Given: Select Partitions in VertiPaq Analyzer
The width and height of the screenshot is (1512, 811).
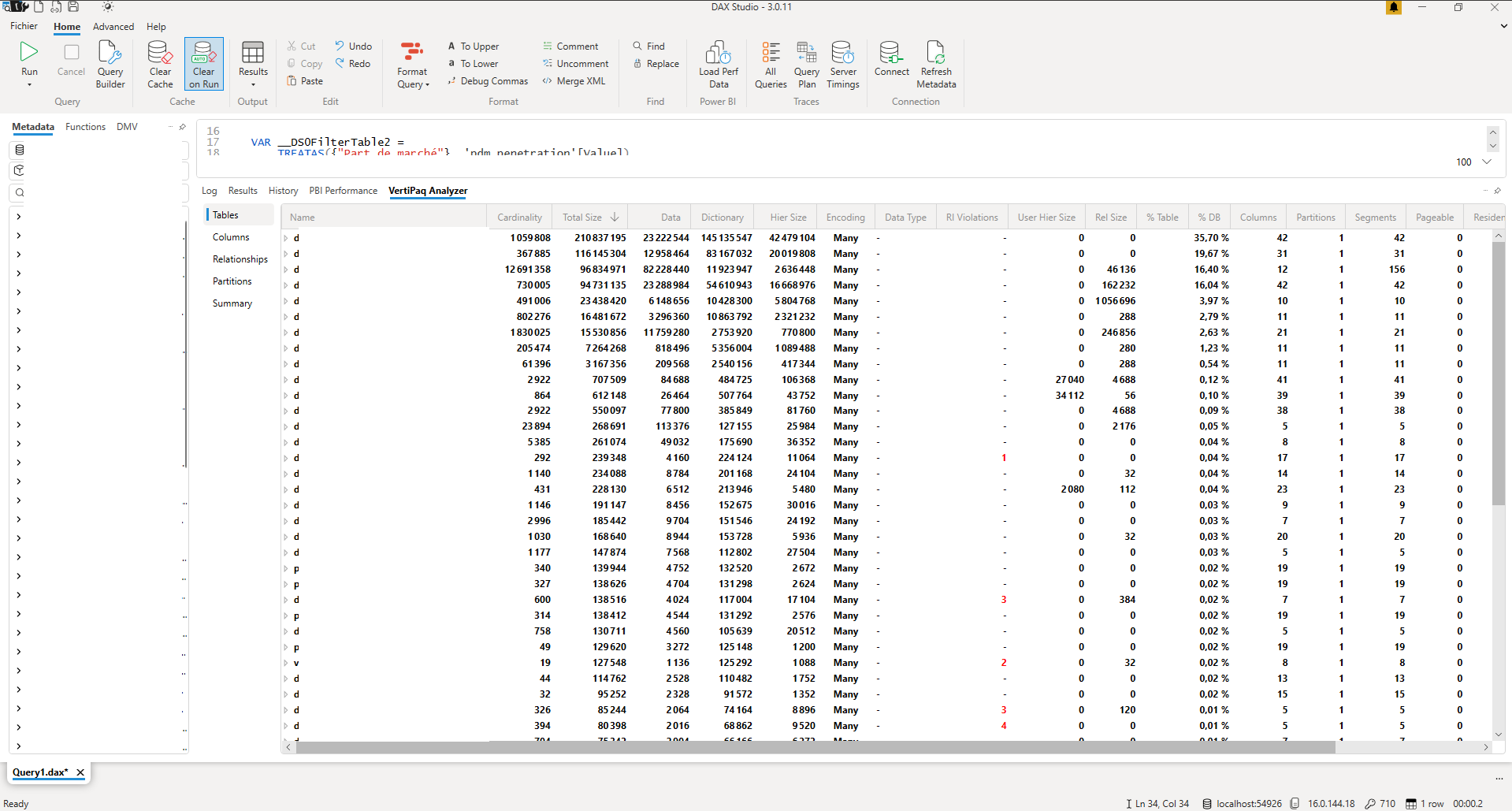Looking at the screenshot, I should pos(232,281).
